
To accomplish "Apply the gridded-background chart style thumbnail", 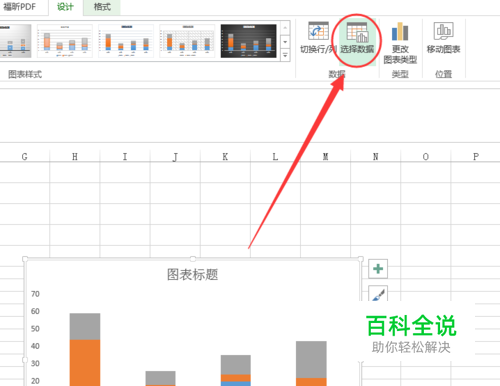I will (x=187, y=41).
